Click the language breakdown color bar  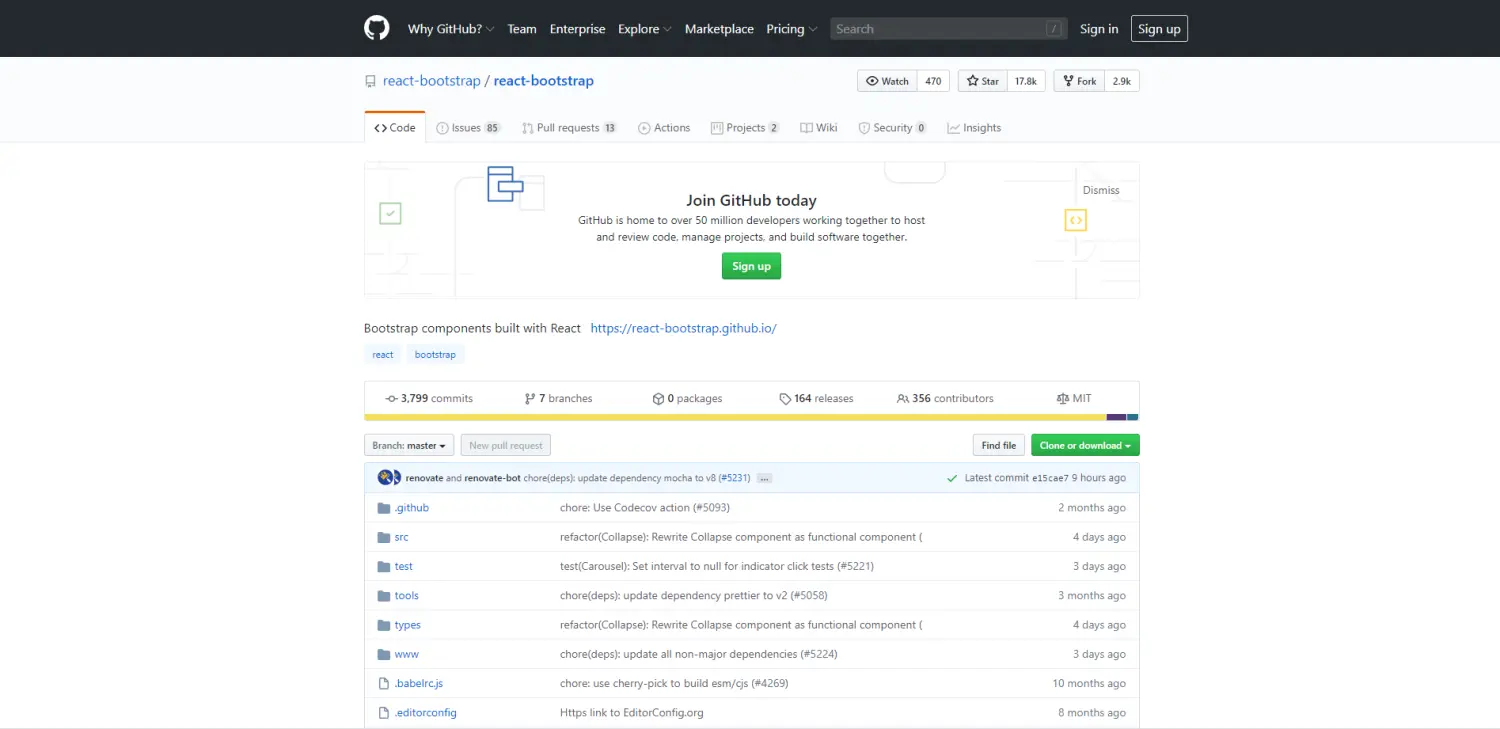point(752,417)
